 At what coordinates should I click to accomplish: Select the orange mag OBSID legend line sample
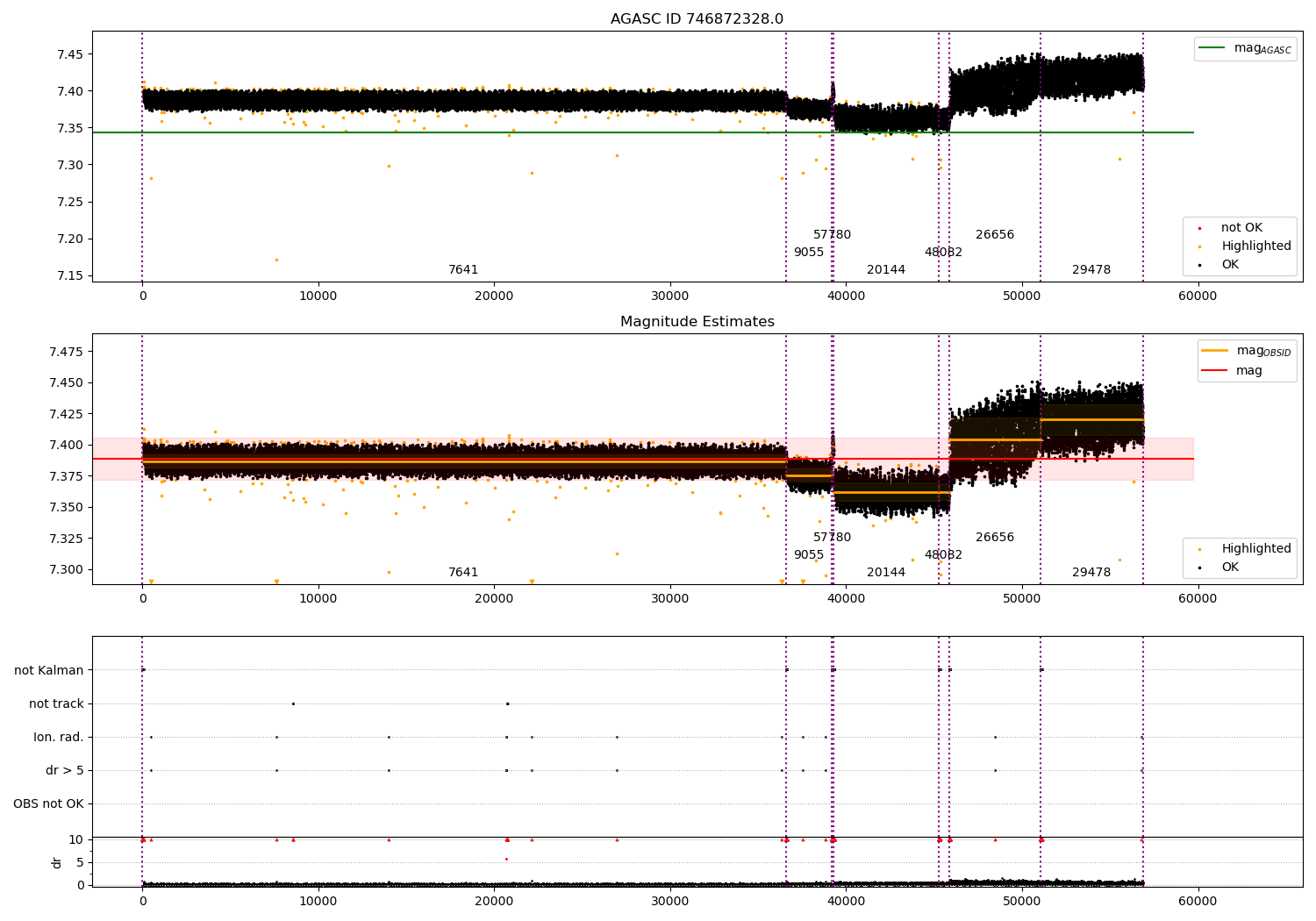pyautogui.click(x=1215, y=351)
